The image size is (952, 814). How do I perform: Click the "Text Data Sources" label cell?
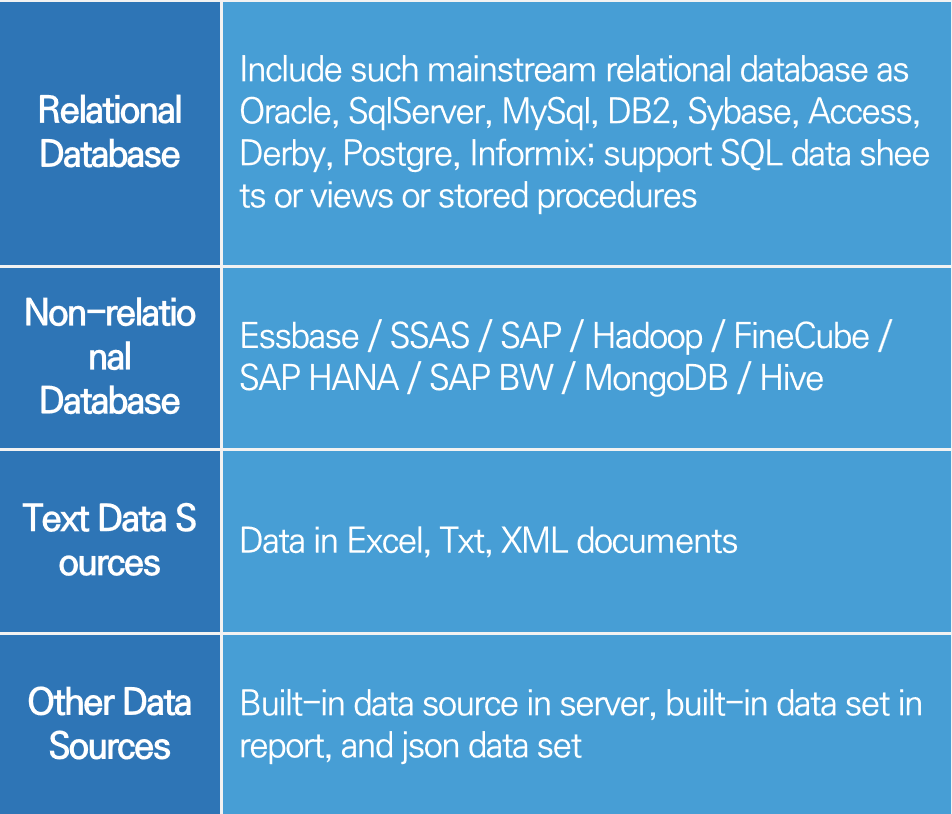point(110,540)
